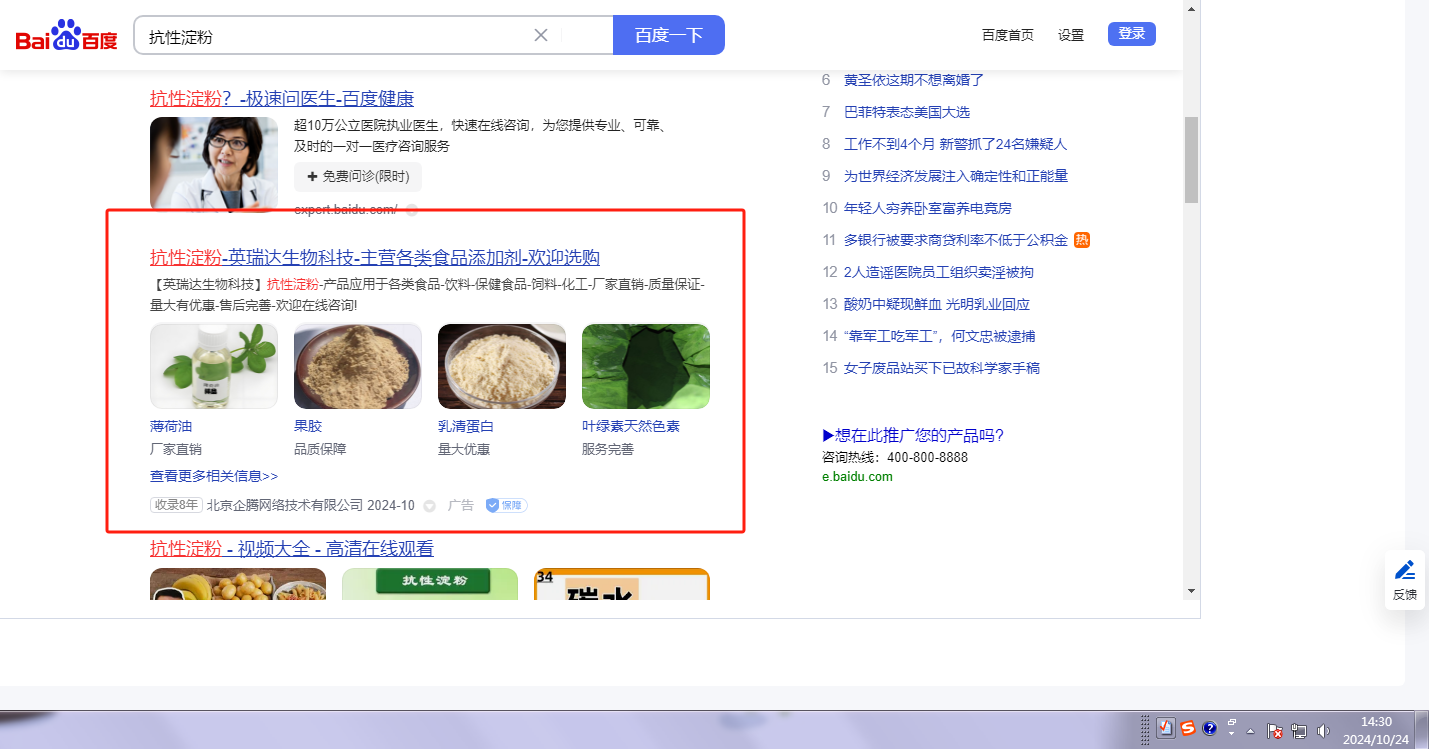
Task: Open the Baidu logo homepage
Action: pyautogui.click(x=66, y=36)
